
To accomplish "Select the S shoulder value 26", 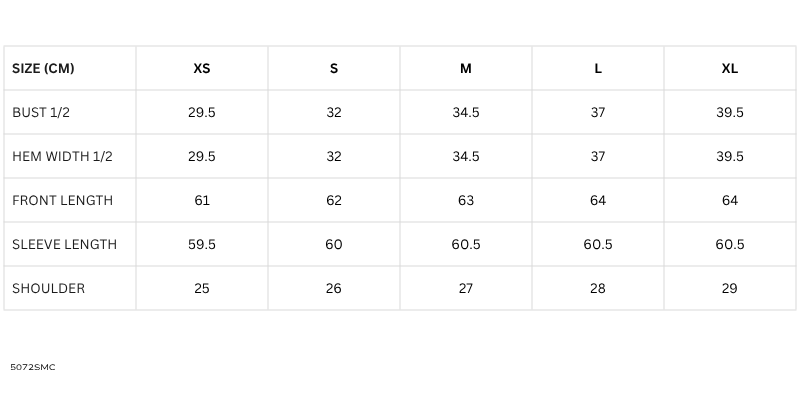I will tap(334, 289).
